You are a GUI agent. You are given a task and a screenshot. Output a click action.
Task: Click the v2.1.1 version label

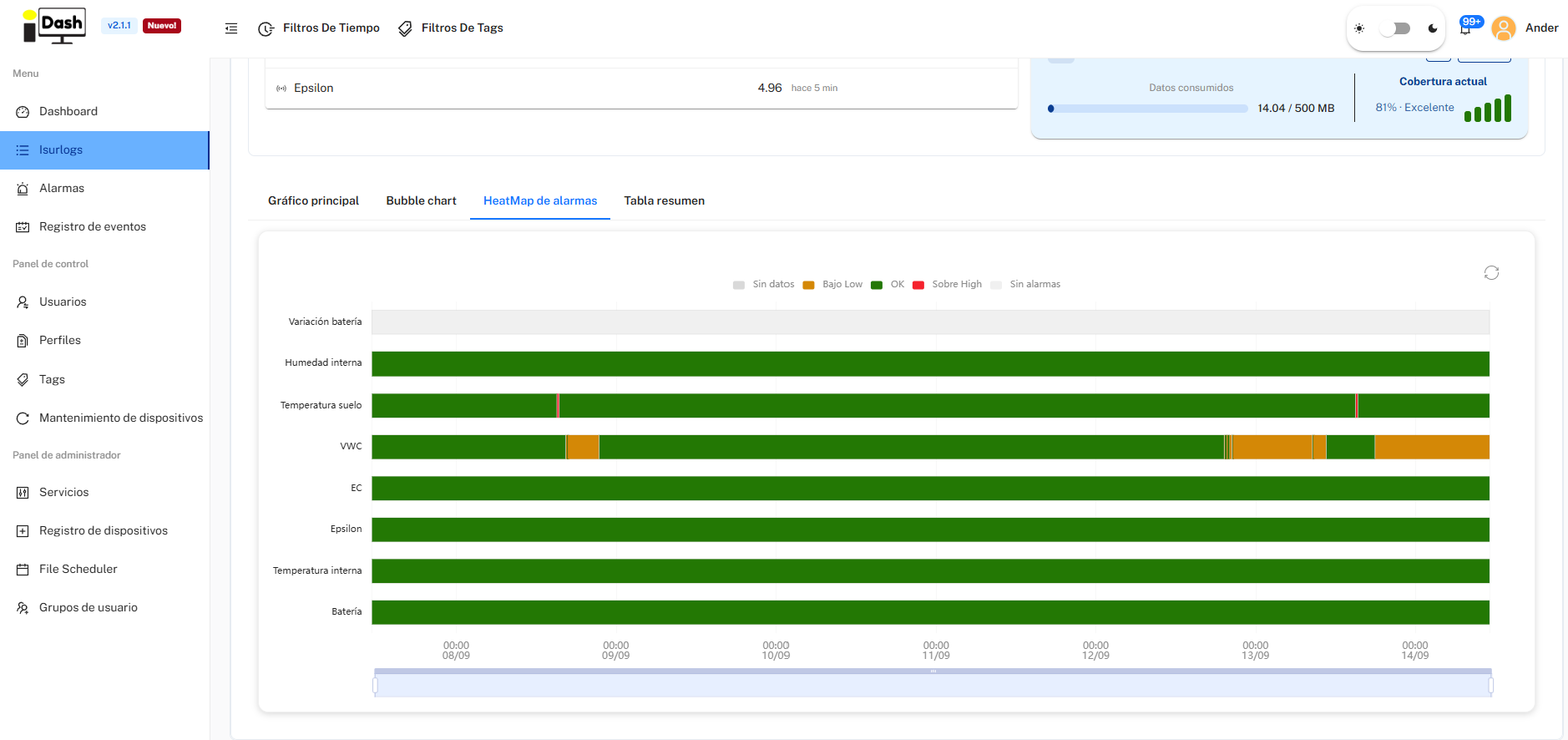click(x=119, y=26)
